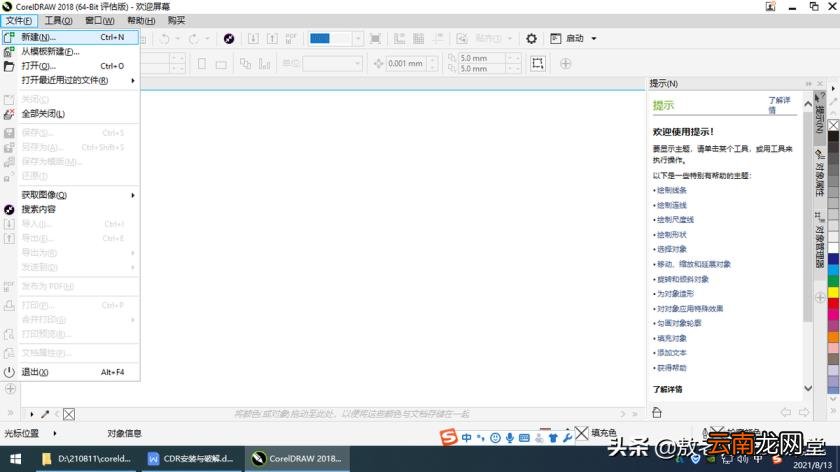Image resolution: width=840 pixels, height=472 pixels.
Task: Click the eyedropper icon in document palette
Action: (45, 414)
